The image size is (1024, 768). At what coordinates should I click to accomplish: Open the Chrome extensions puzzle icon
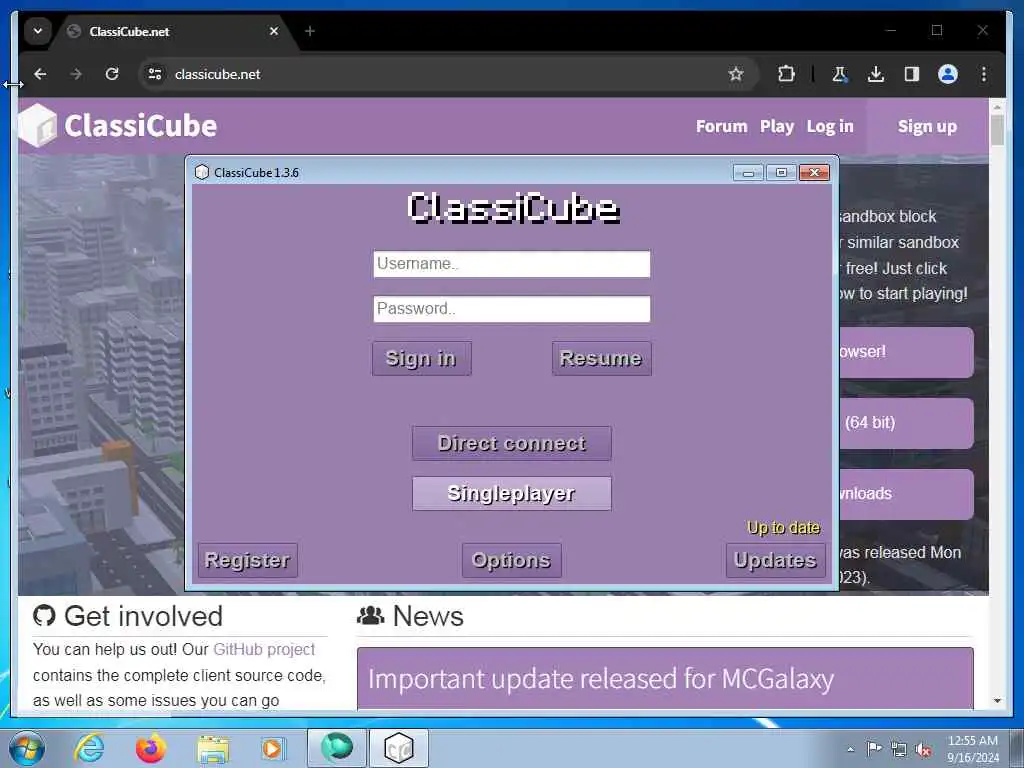(x=786, y=74)
